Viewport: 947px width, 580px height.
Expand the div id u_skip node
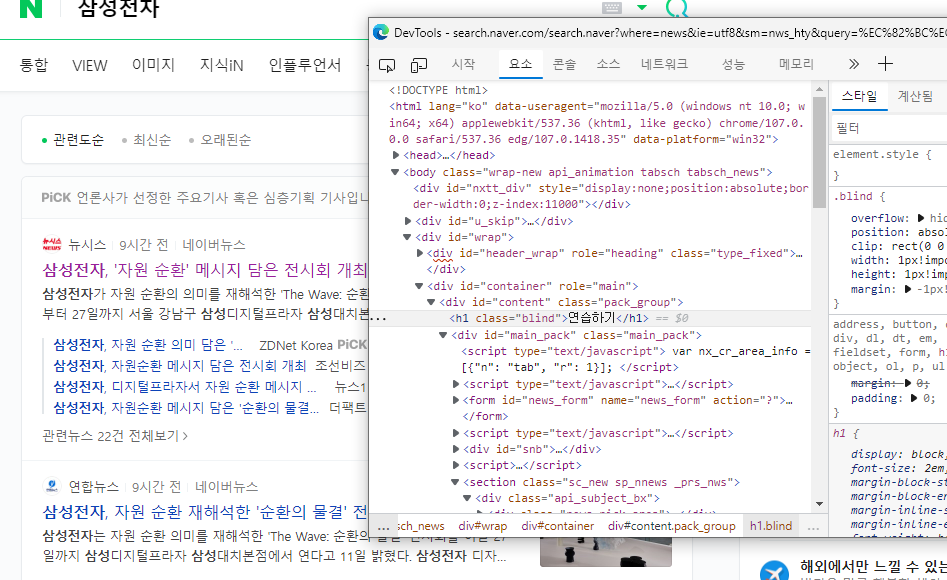pos(408,221)
